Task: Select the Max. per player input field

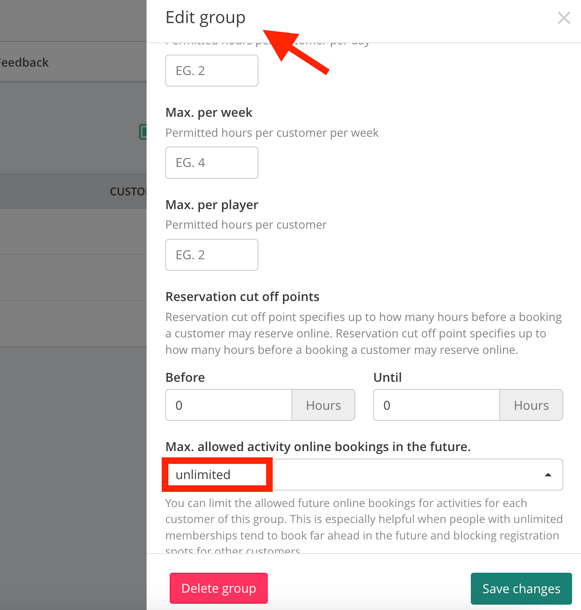Action: point(212,255)
